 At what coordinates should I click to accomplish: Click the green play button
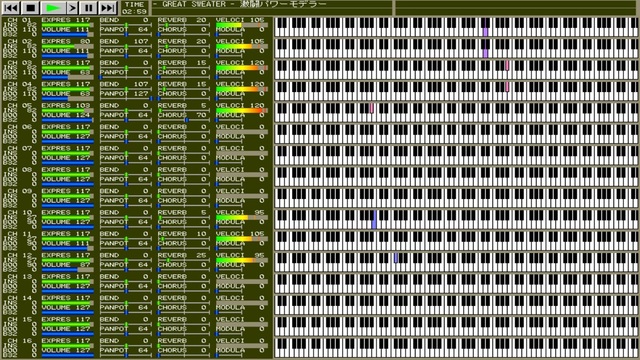[x=53, y=8]
